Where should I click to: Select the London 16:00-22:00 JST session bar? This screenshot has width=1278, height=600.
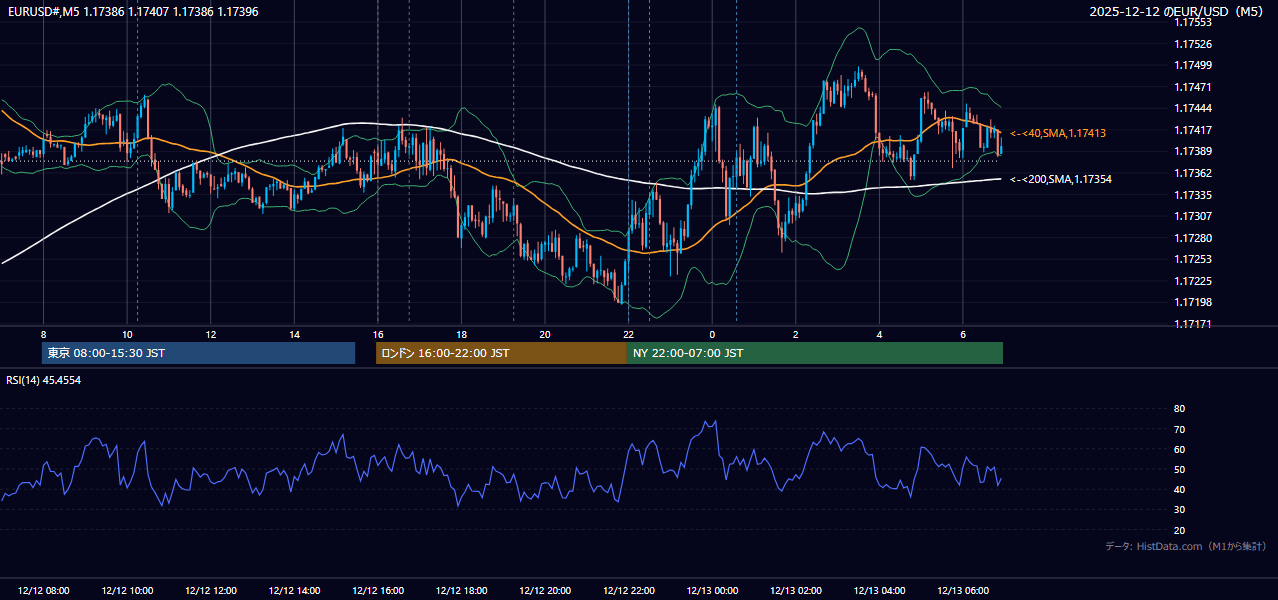[501, 353]
